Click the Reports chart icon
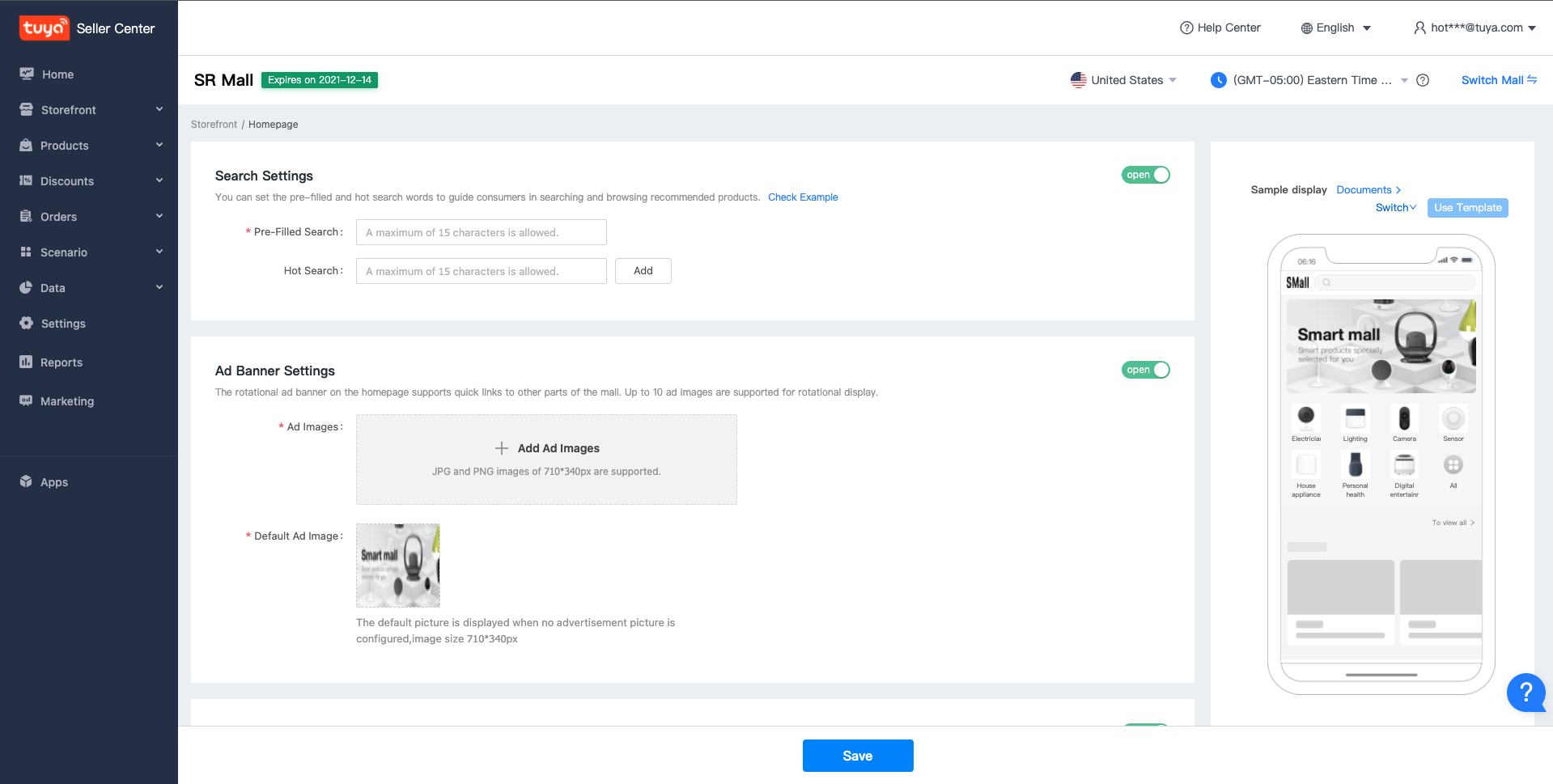Image resolution: width=1553 pixels, height=784 pixels. [26, 362]
